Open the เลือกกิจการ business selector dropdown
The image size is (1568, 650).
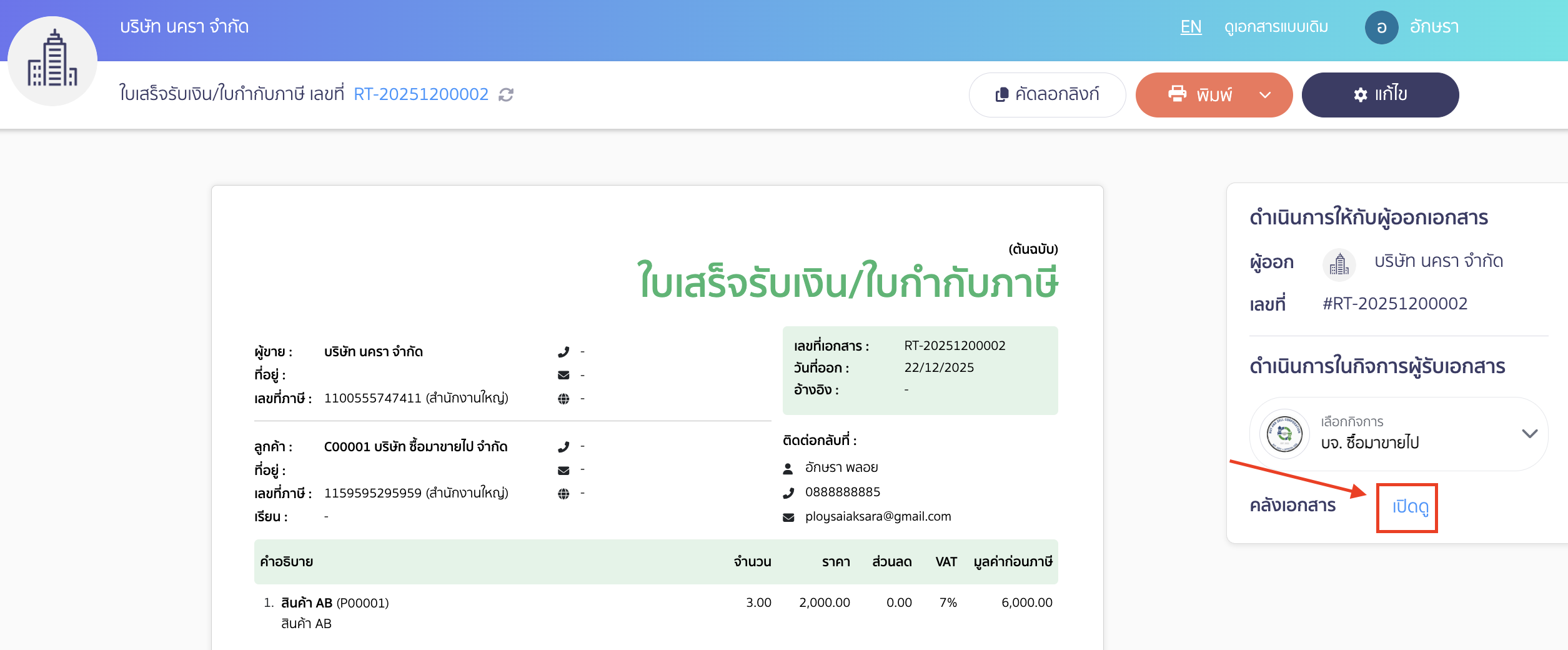tap(1393, 434)
